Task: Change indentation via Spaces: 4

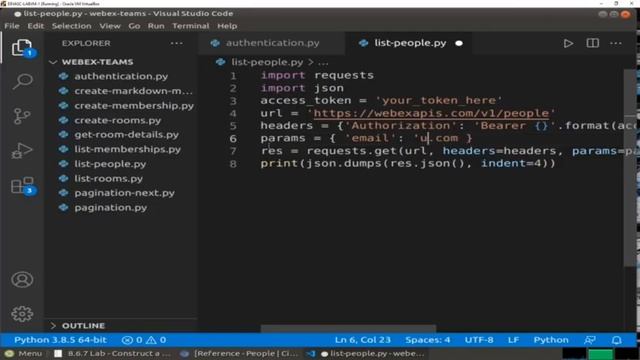Action: coord(427,340)
